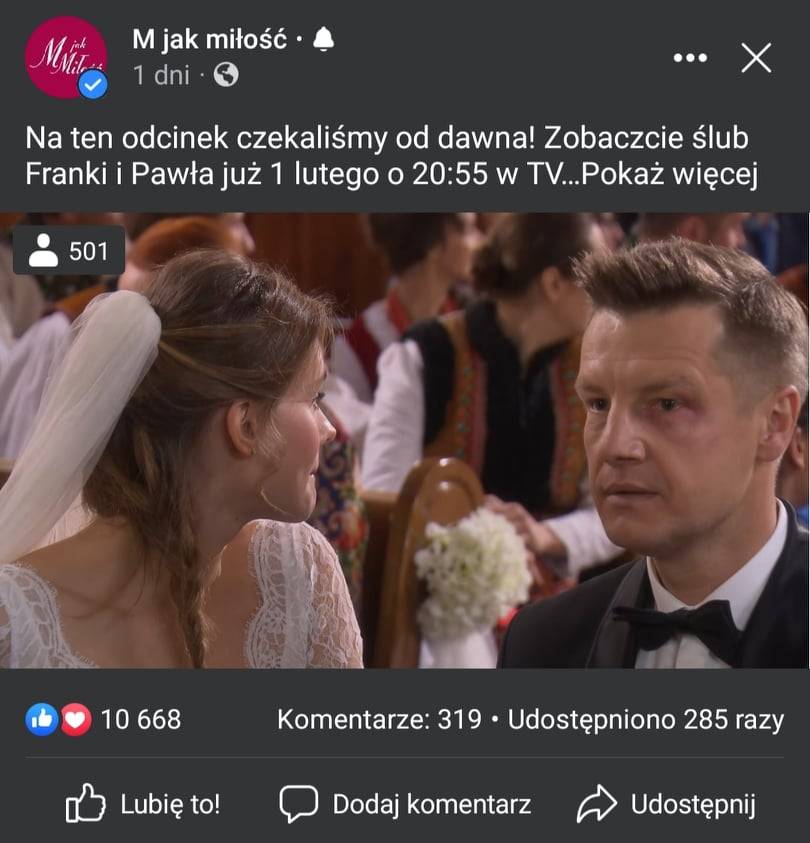This screenshot has width=810, height=843.
Task: Like the post with Lubię to!
Action: pos(142,804)
